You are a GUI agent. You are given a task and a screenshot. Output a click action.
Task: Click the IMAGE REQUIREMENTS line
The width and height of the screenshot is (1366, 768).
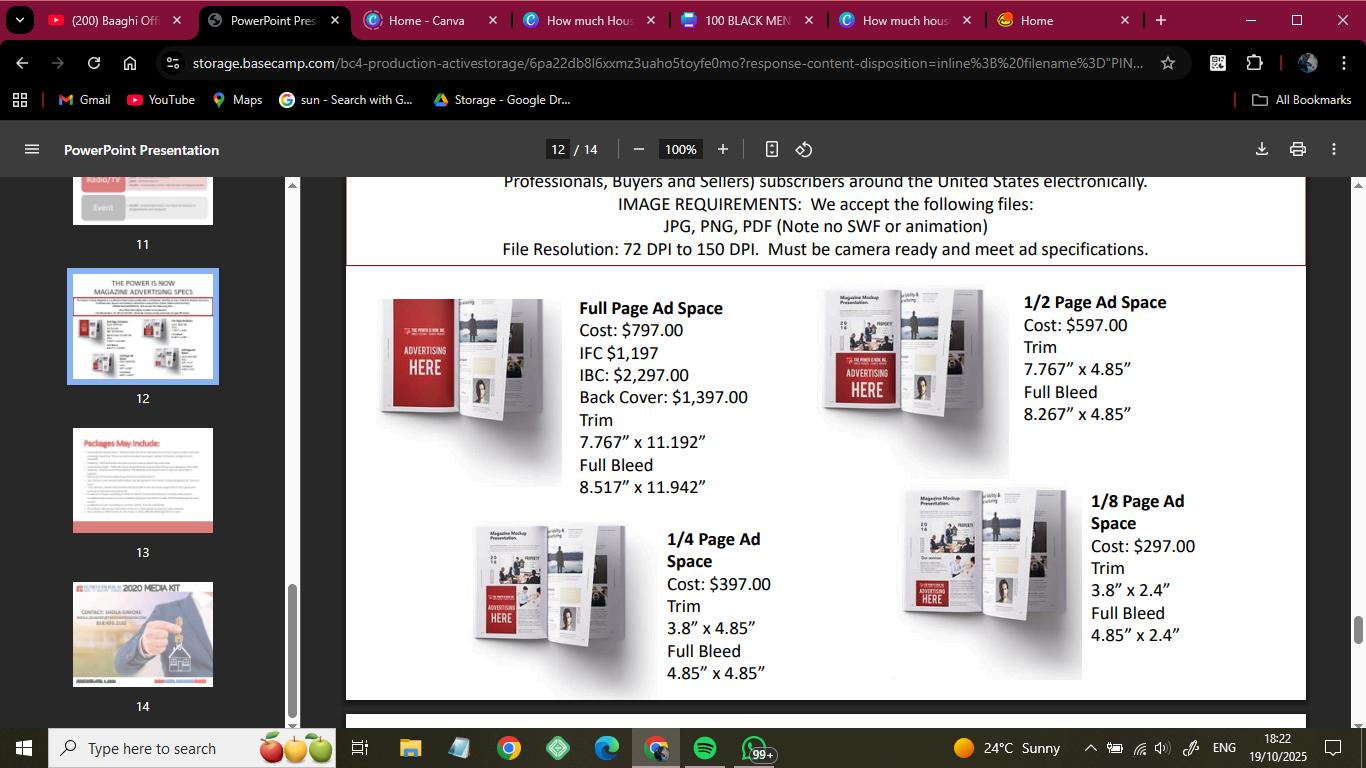pyautogui.click(x=826, y=204)
